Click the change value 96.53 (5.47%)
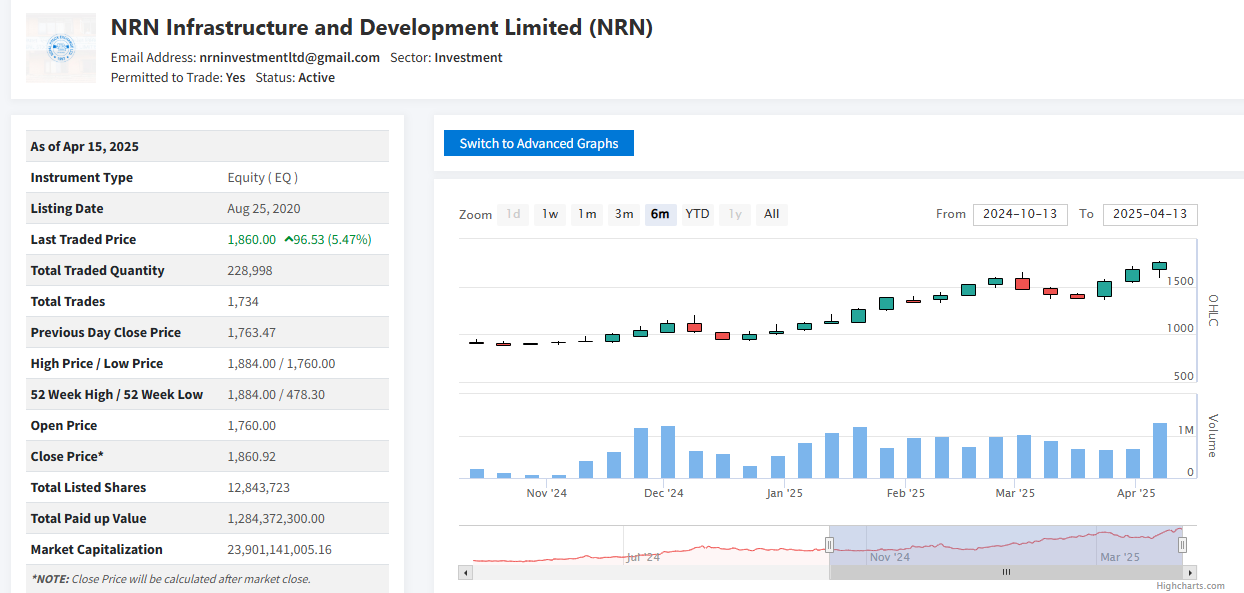The image size is (1244, 593). tap(333, 239)
